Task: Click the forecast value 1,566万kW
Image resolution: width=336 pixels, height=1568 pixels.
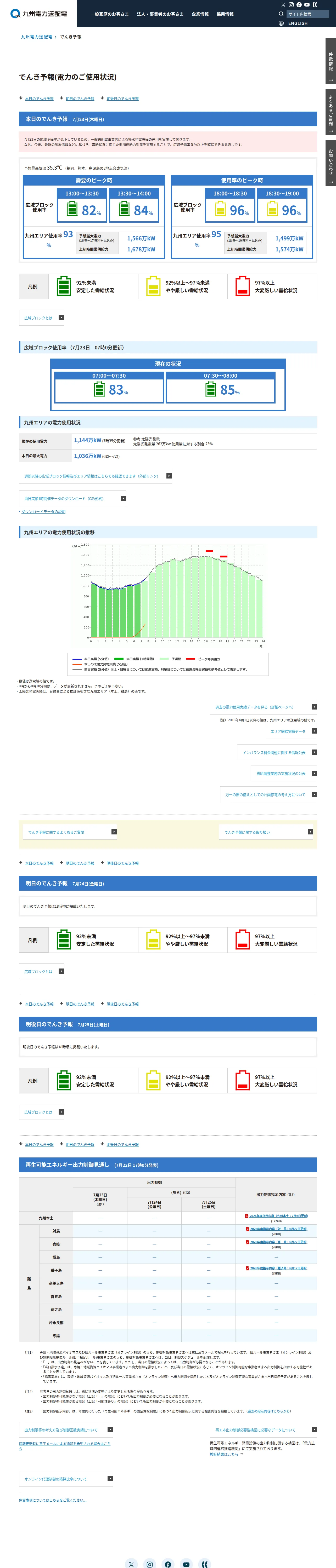Action: click(x=141, y=239)
